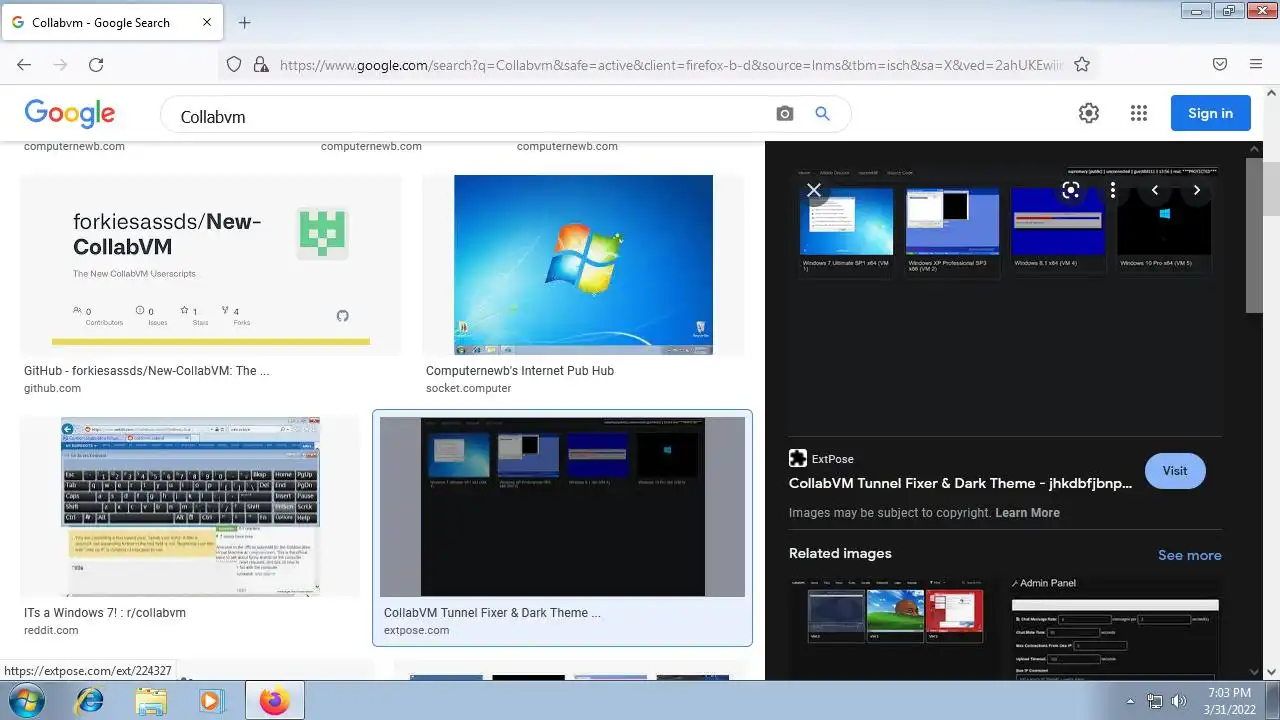Screen dimensions: 1280x720
Task: Click the network tray icon
Action: tap(1155, 701)
